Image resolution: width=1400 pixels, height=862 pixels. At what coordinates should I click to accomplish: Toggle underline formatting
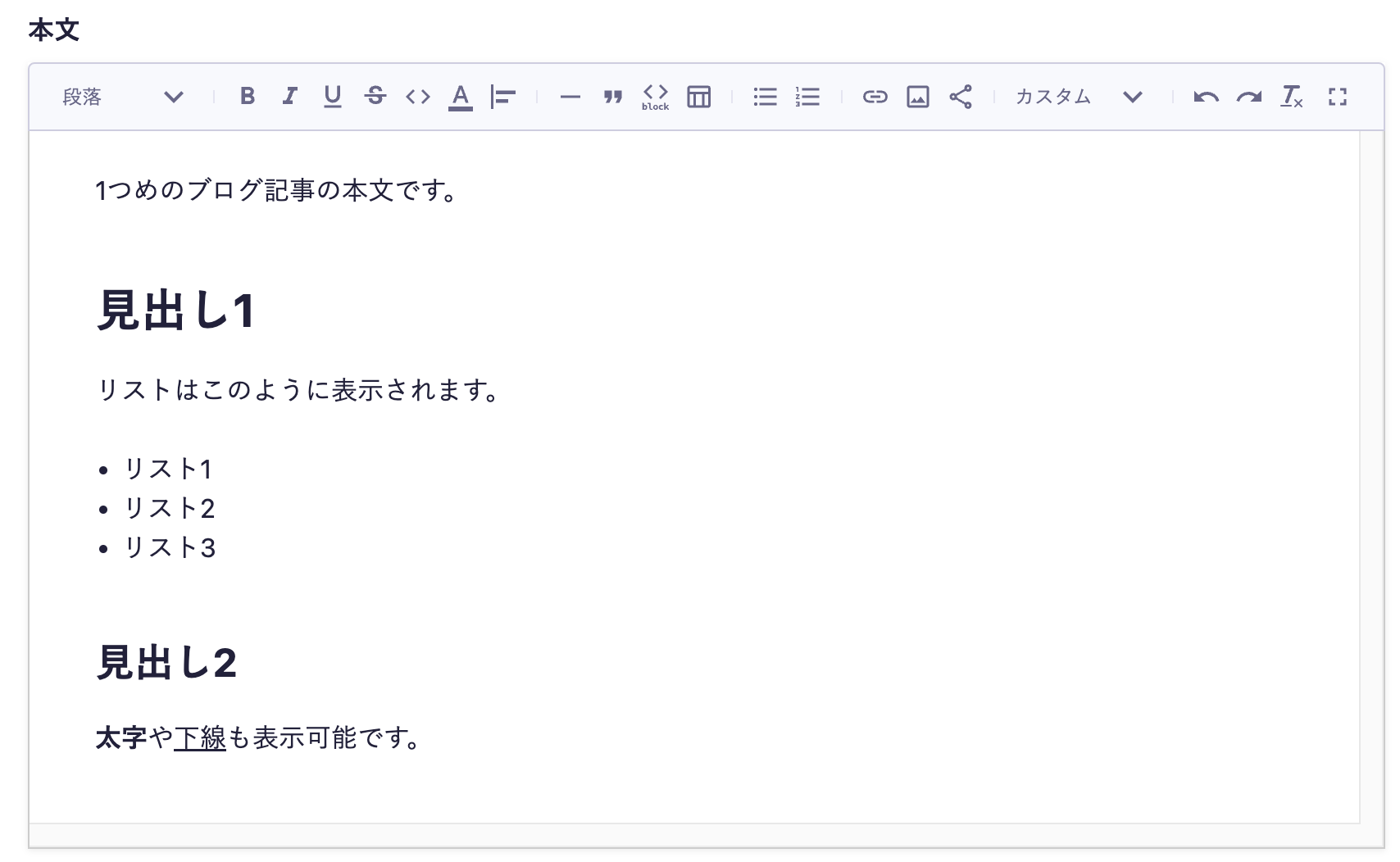click(332, 97)
